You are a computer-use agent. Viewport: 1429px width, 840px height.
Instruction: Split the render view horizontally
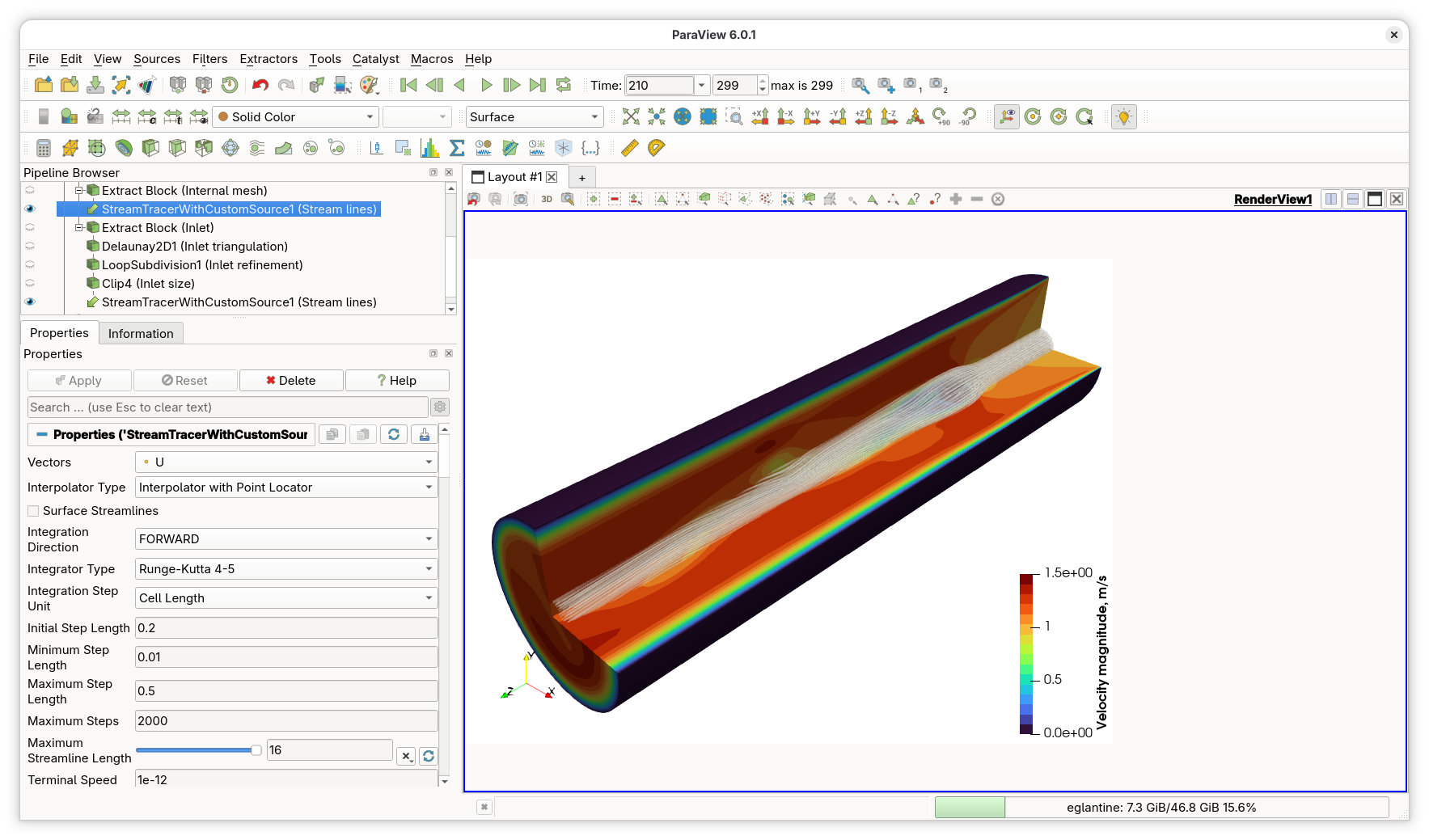[1331, 199]
